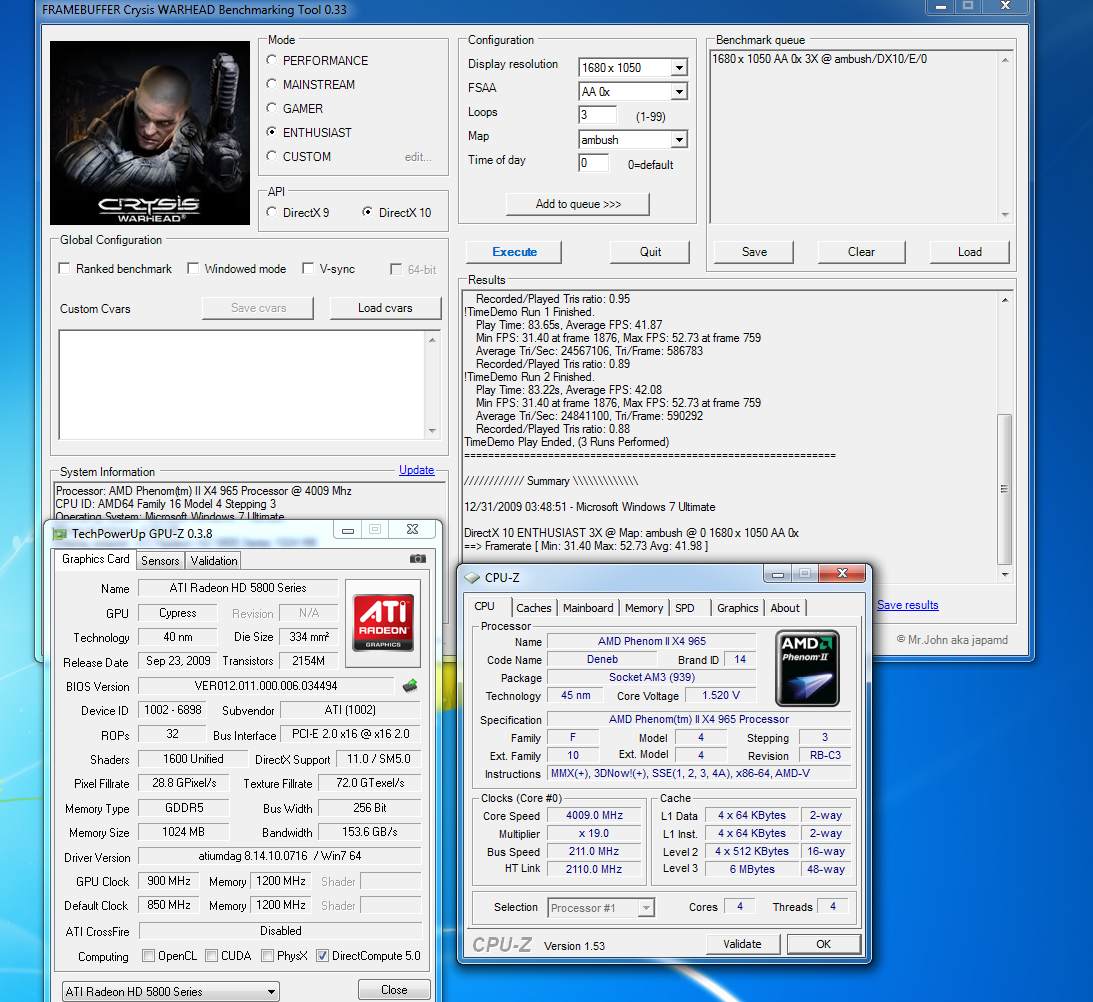This screenshot has width=1093, height=1002.
Task: Select the MAINSTREAM mode option
Action: (x=271, y=84)
